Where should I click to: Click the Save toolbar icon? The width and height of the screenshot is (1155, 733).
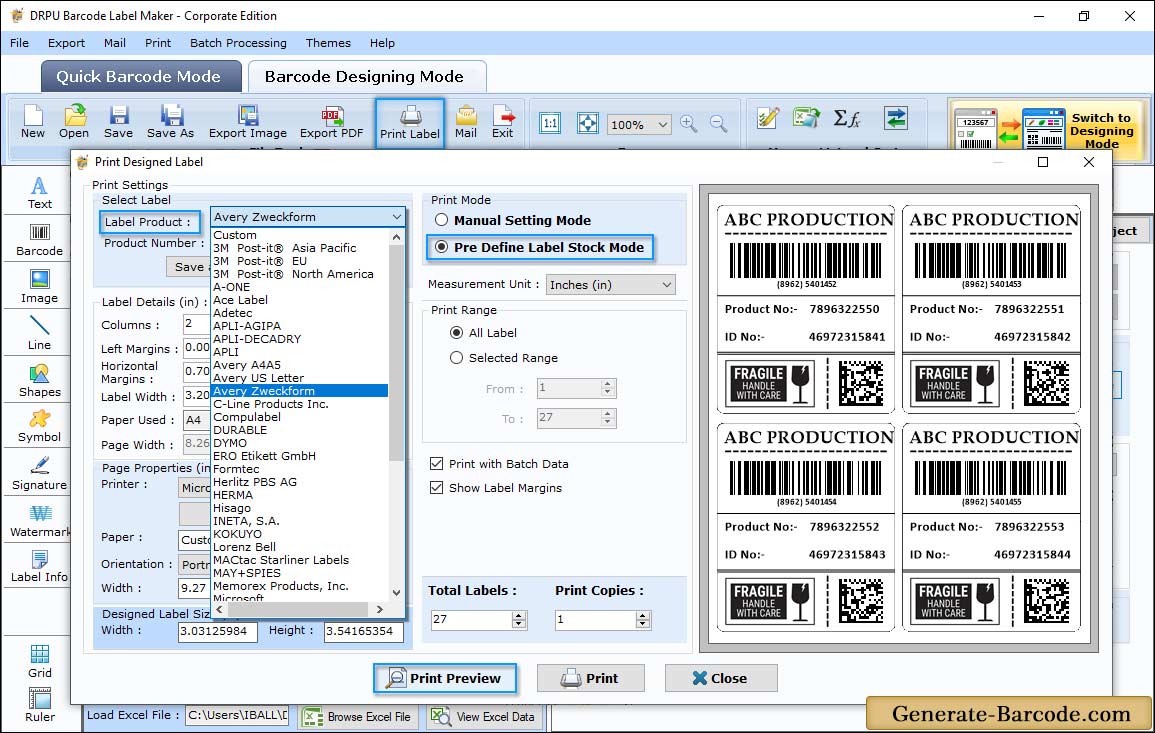coord(118,122)
